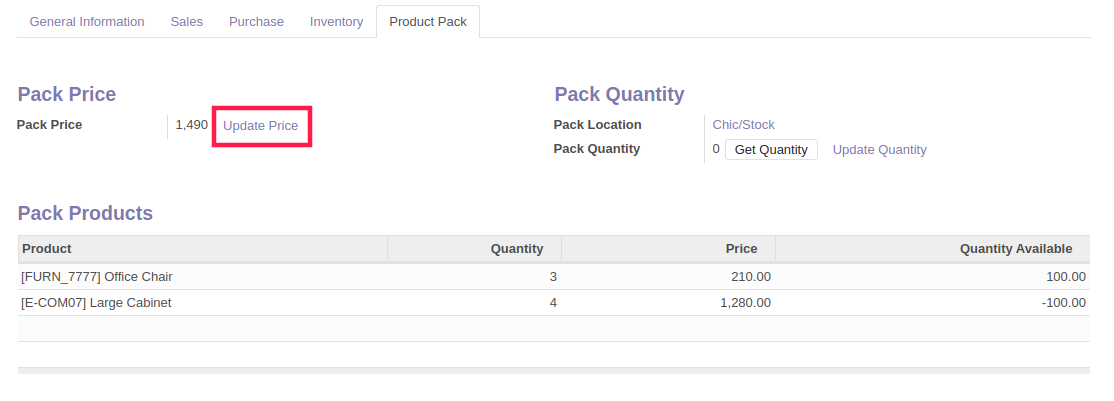The width and height of the screenshot is (1114, 401).
Task: Select the Office Chair product row
Action: 553,277
